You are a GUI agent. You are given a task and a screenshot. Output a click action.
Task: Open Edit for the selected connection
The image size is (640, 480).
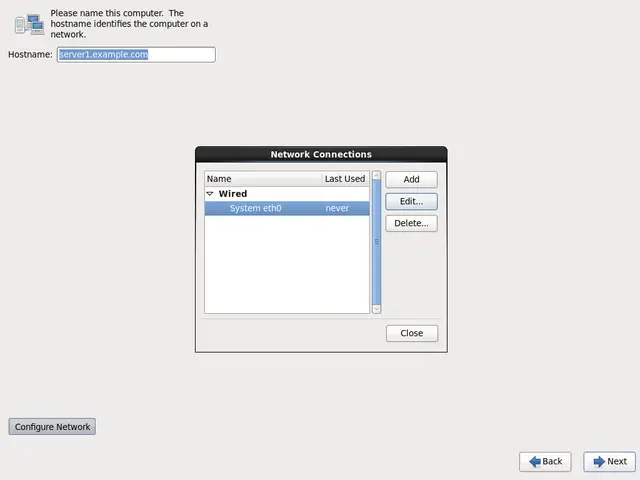(x=411, y=201)
